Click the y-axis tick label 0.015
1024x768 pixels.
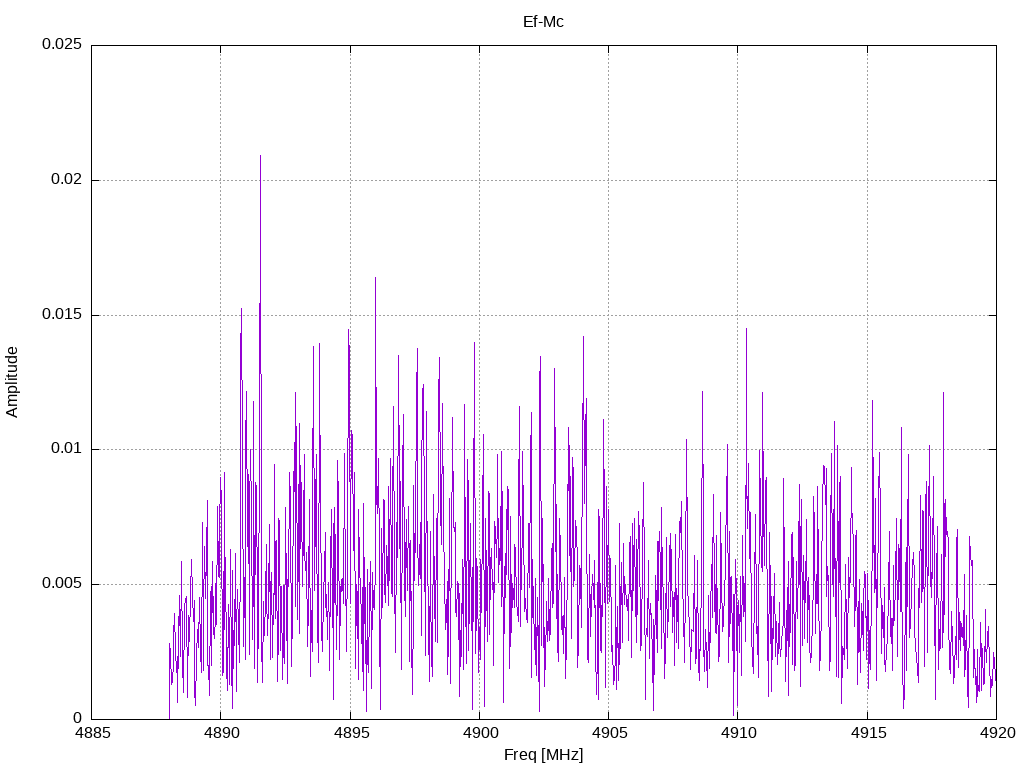click(62, 314)
